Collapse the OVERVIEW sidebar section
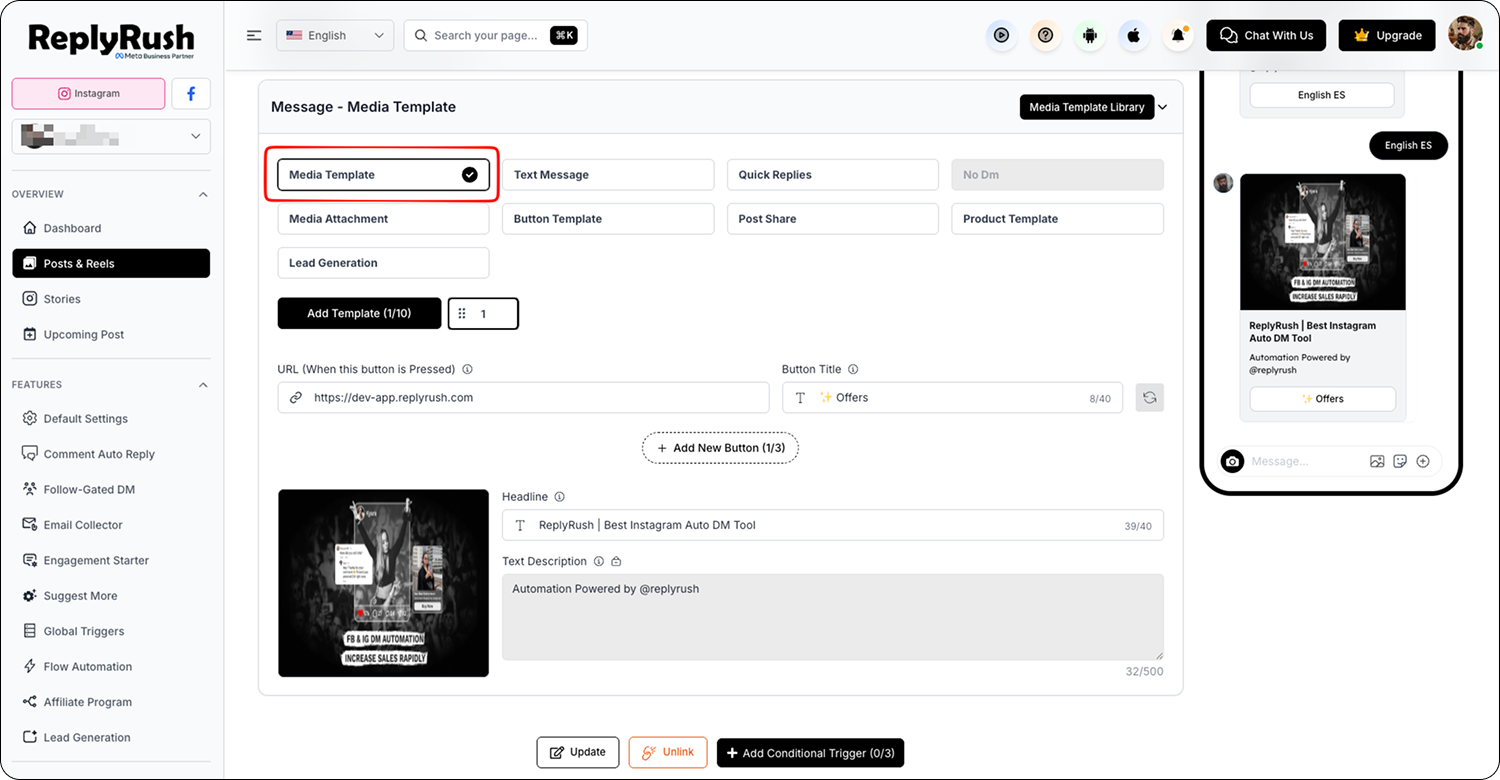This screenshot has height=780, width=1500. point(203,194)
